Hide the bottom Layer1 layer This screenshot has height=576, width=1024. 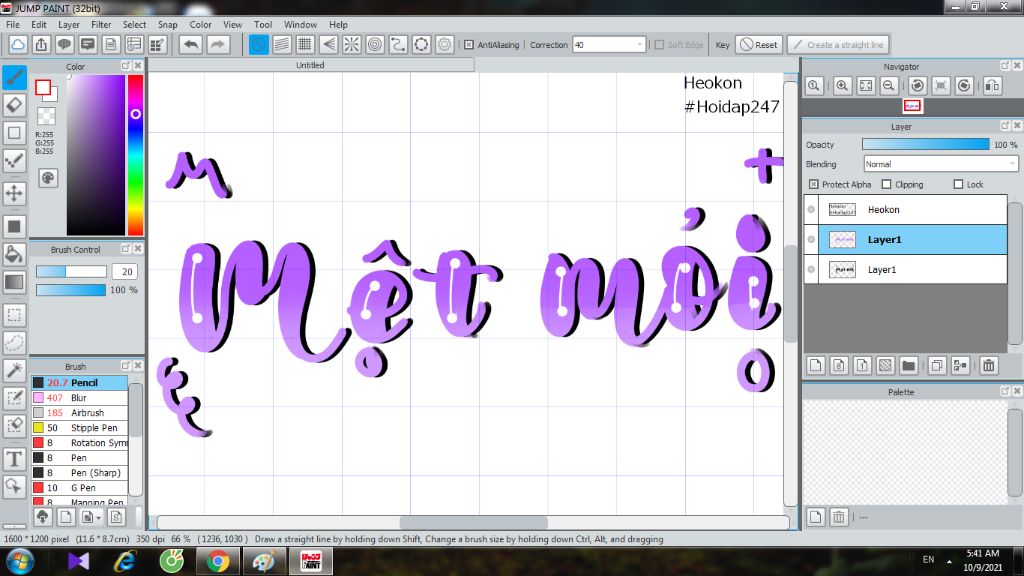coord(811,270)
